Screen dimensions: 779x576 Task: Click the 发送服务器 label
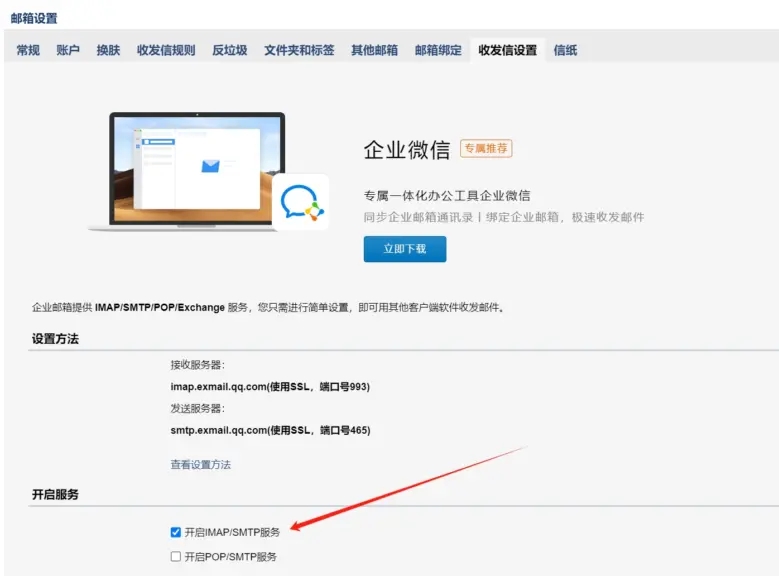click(x=197, y=409)
